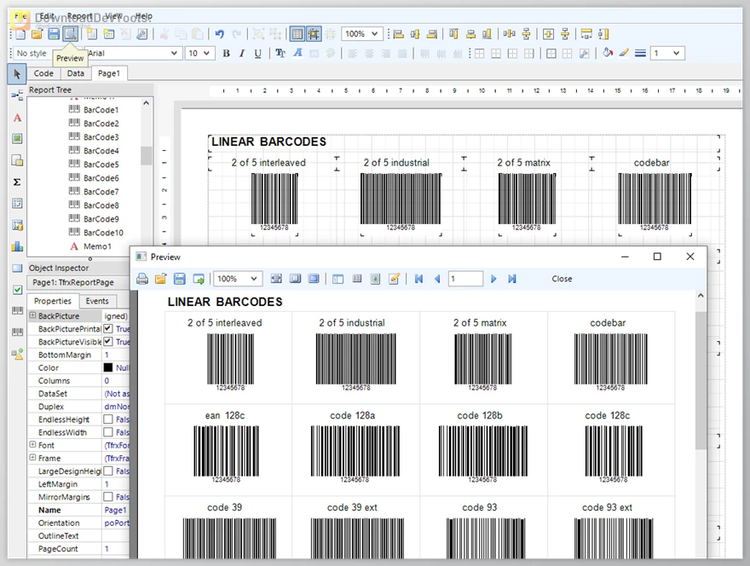Click the Frame Style lines icon
Screen dimensions: 750x566
point(640,53)
